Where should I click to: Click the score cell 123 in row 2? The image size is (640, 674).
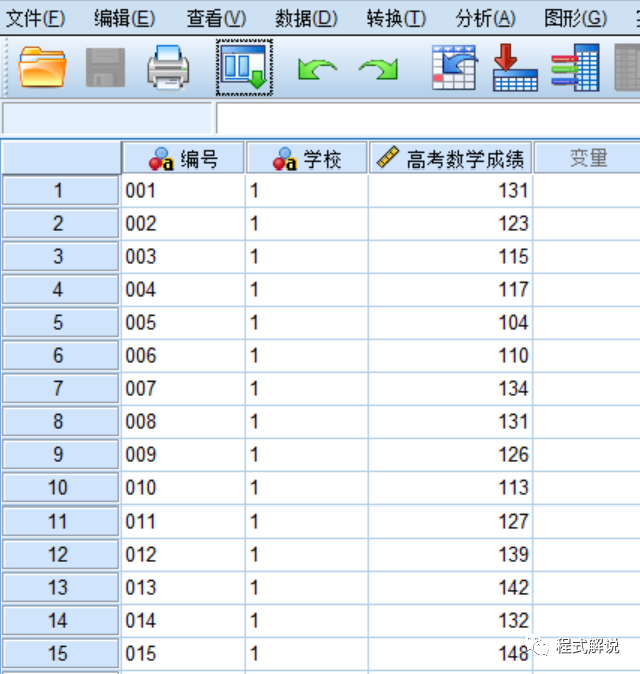450,224
